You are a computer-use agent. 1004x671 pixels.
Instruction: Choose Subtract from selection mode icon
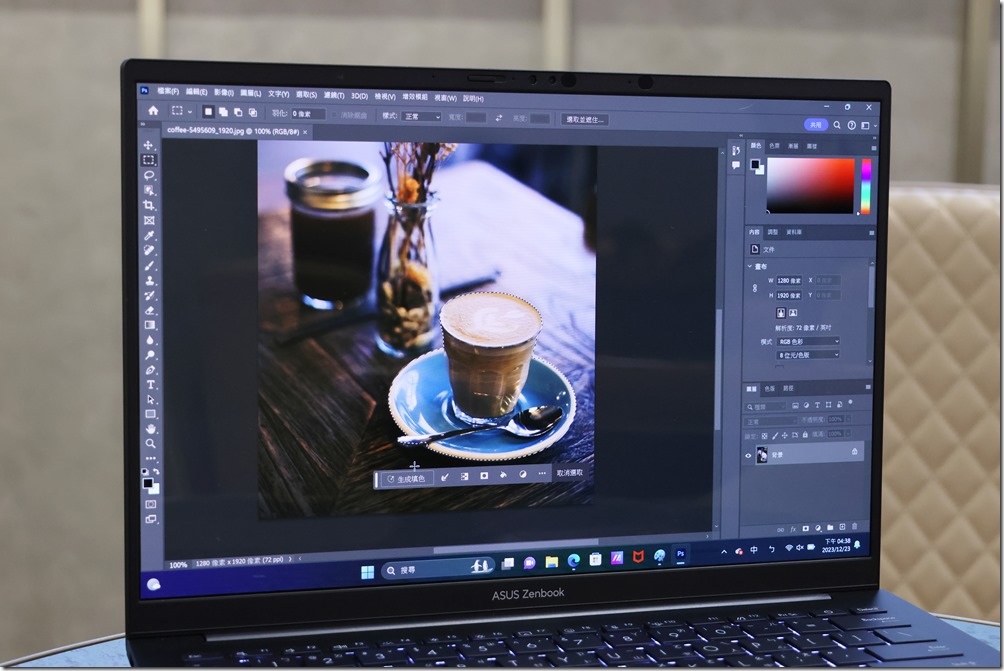tap(238, 113)
